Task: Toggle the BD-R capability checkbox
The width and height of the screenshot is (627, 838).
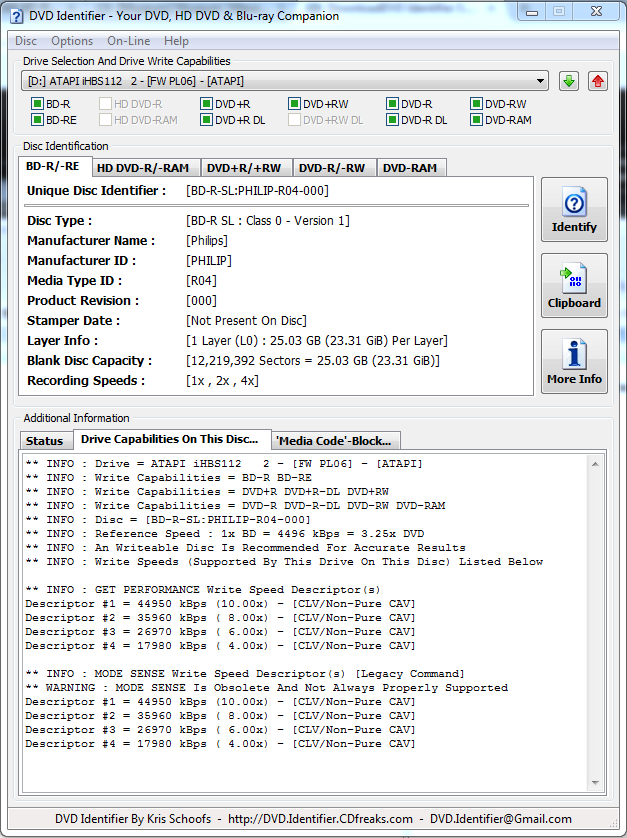Action: (37, 104)
